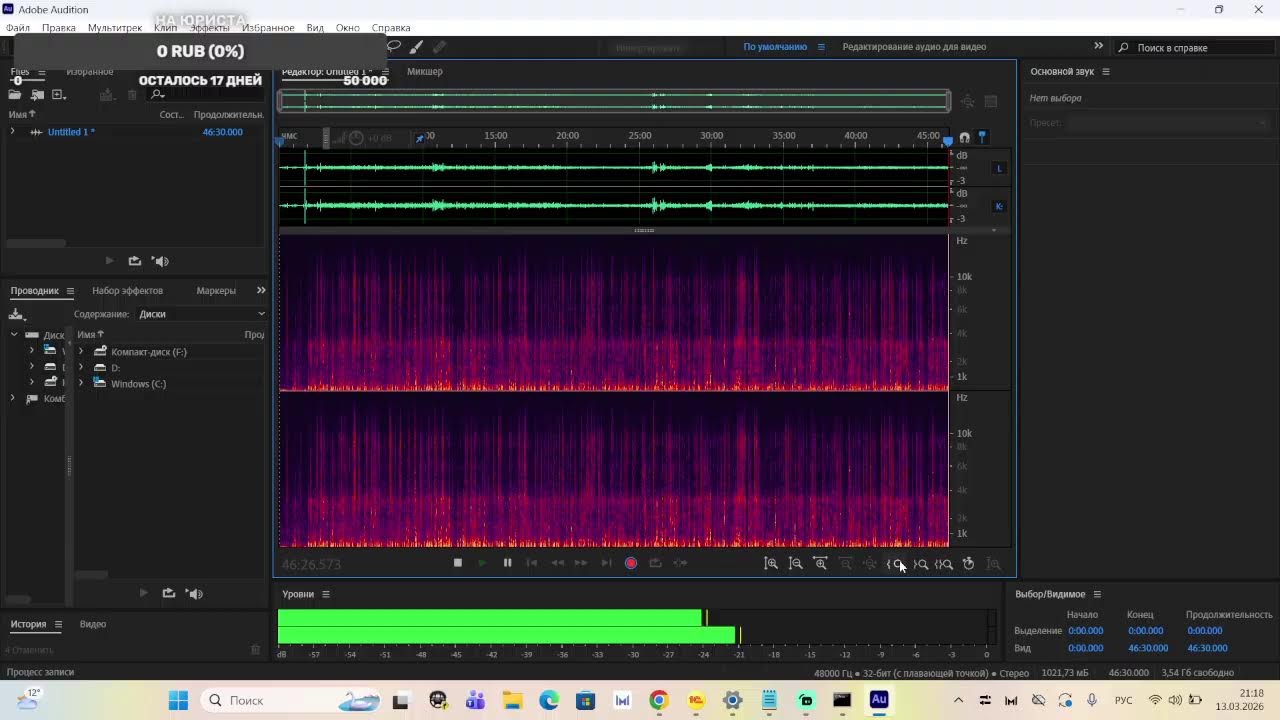Switch to the Микшер tab
1280x720 pixels.
pos(425,72)
